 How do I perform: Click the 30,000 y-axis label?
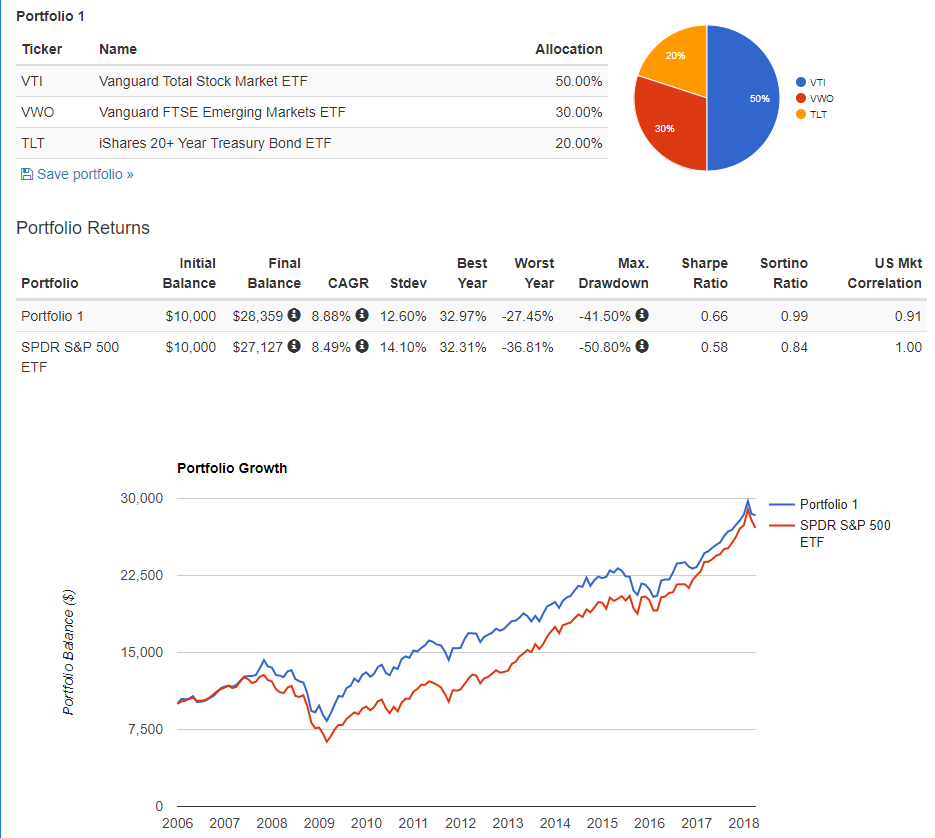point(141,498)
